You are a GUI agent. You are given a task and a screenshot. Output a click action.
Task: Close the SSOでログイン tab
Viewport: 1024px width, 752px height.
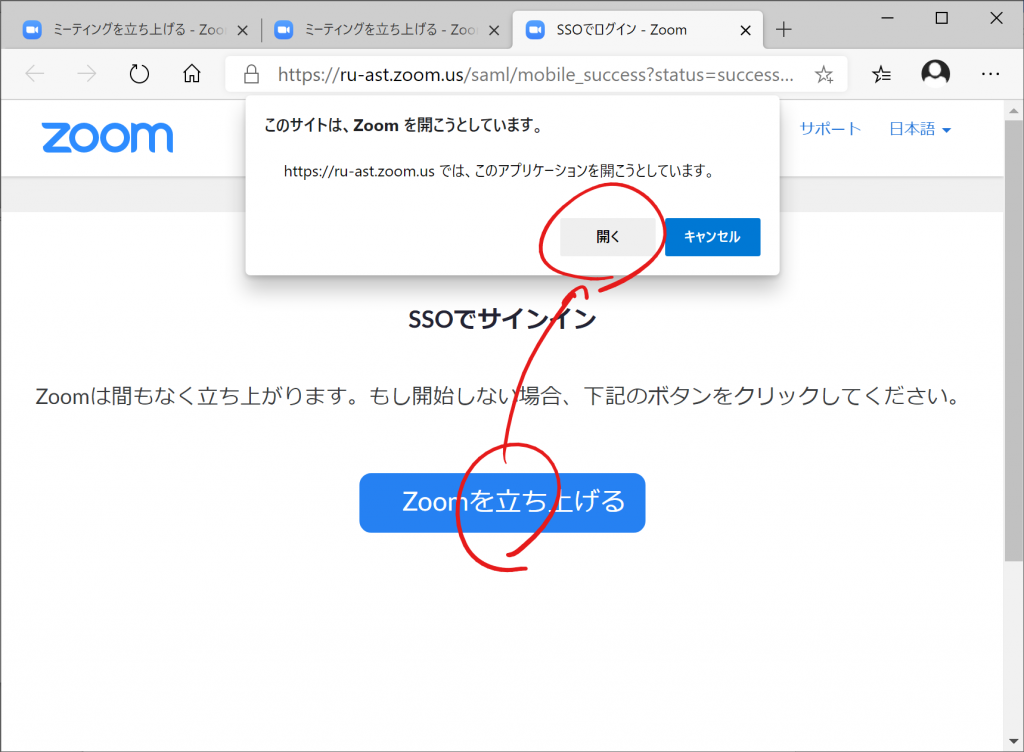pos(745,30)
